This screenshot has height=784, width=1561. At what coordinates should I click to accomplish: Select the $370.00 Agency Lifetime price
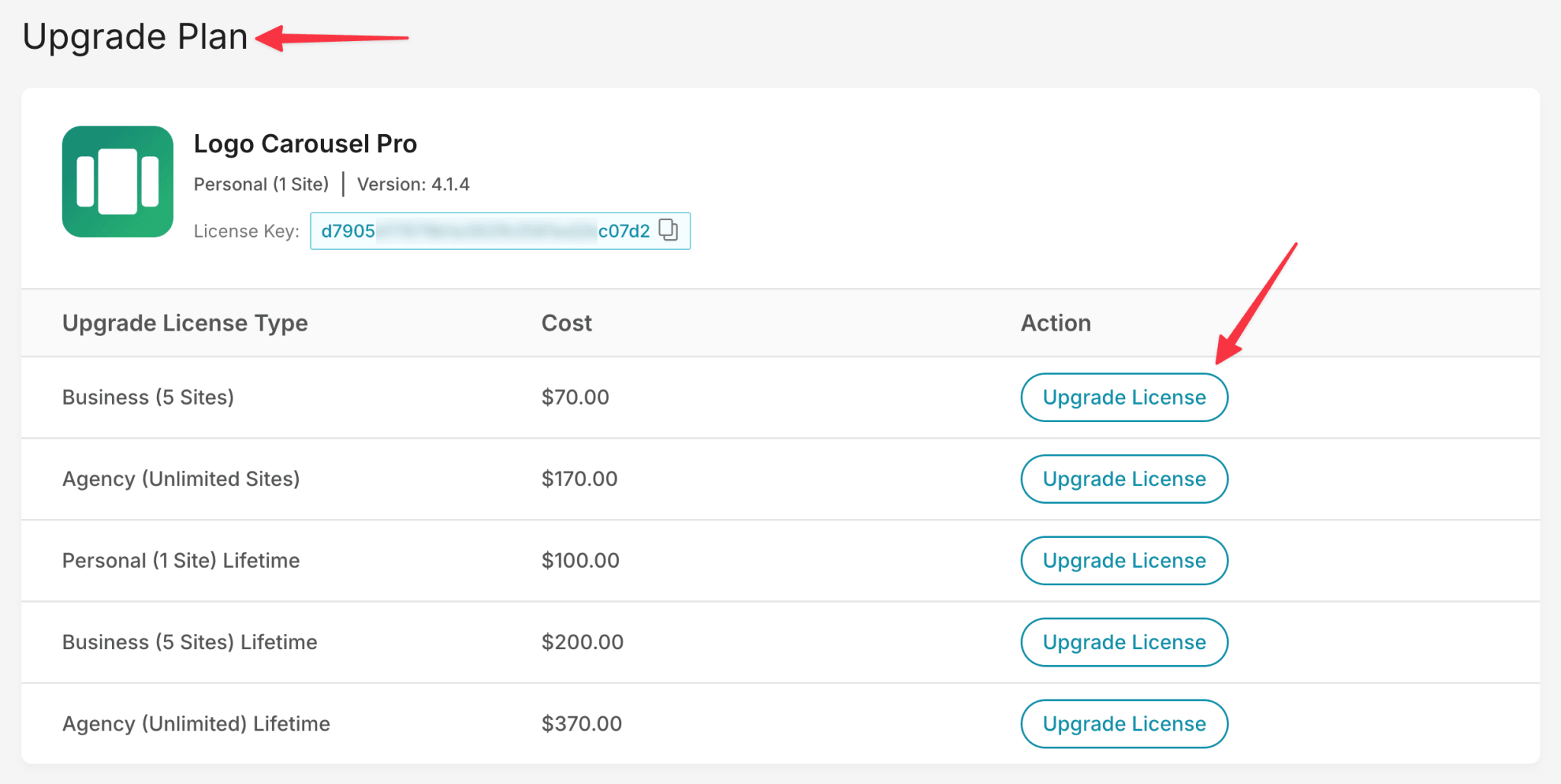point(582,723)
